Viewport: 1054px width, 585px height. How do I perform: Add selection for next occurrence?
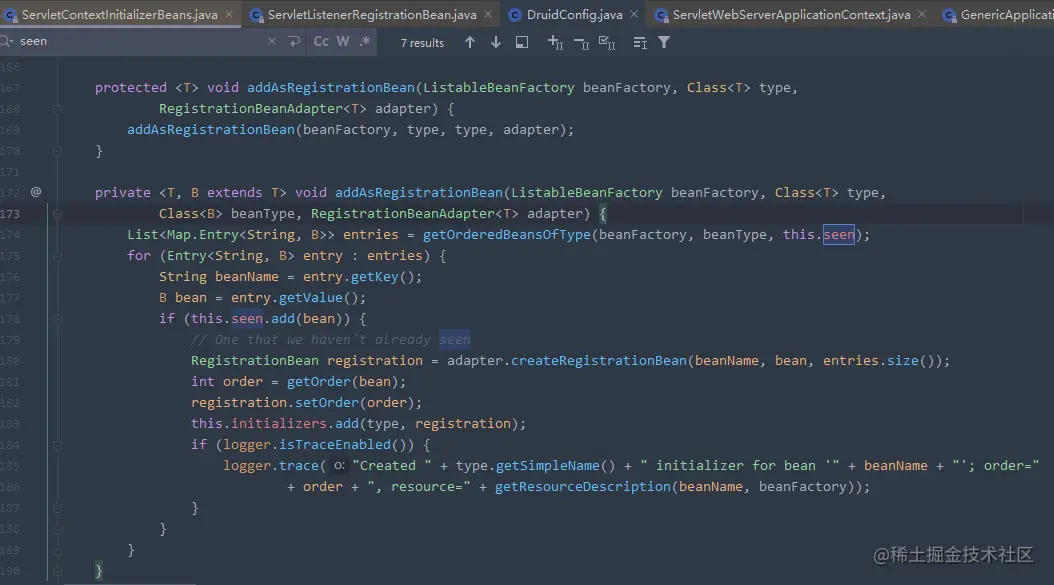[555, 42]
